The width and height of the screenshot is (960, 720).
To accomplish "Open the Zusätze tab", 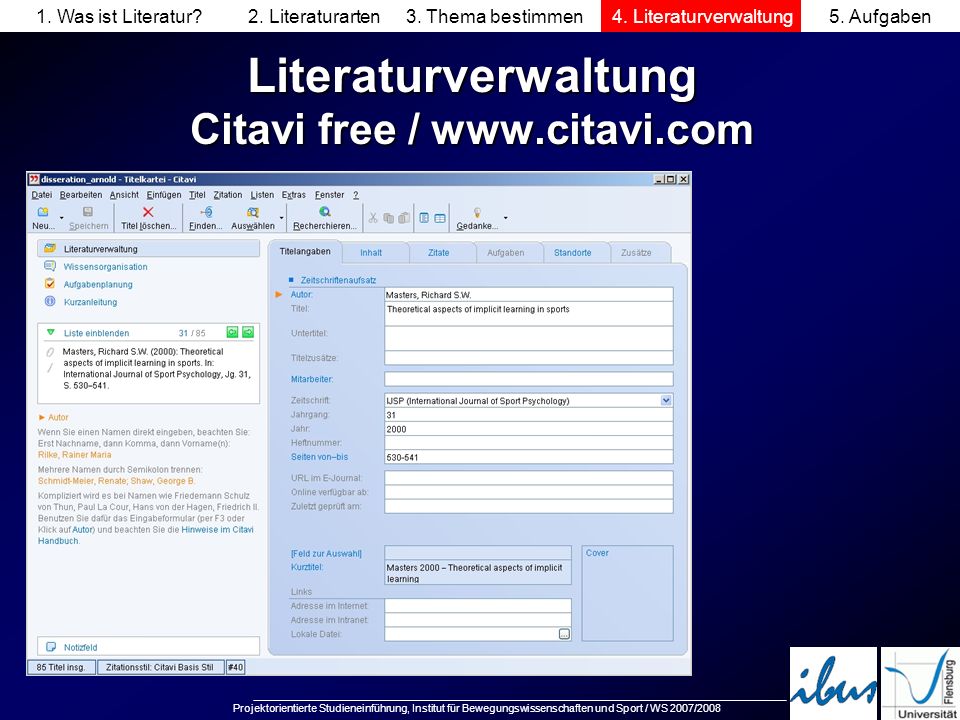I will coord(636,252).
